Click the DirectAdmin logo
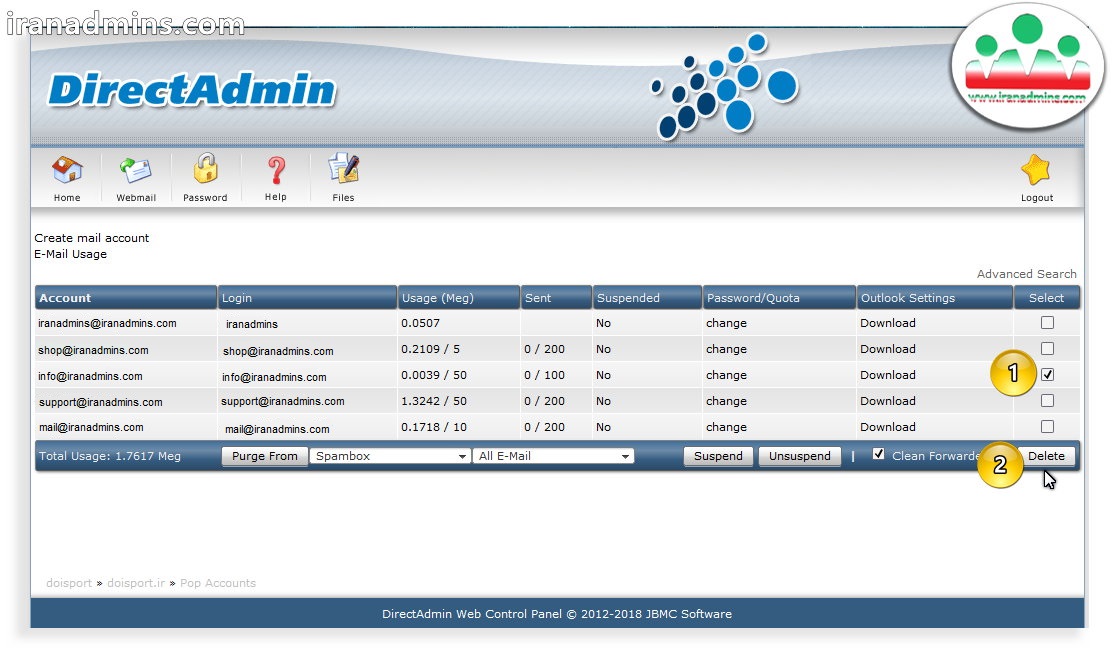1115x654 pixels. [192, 90]
